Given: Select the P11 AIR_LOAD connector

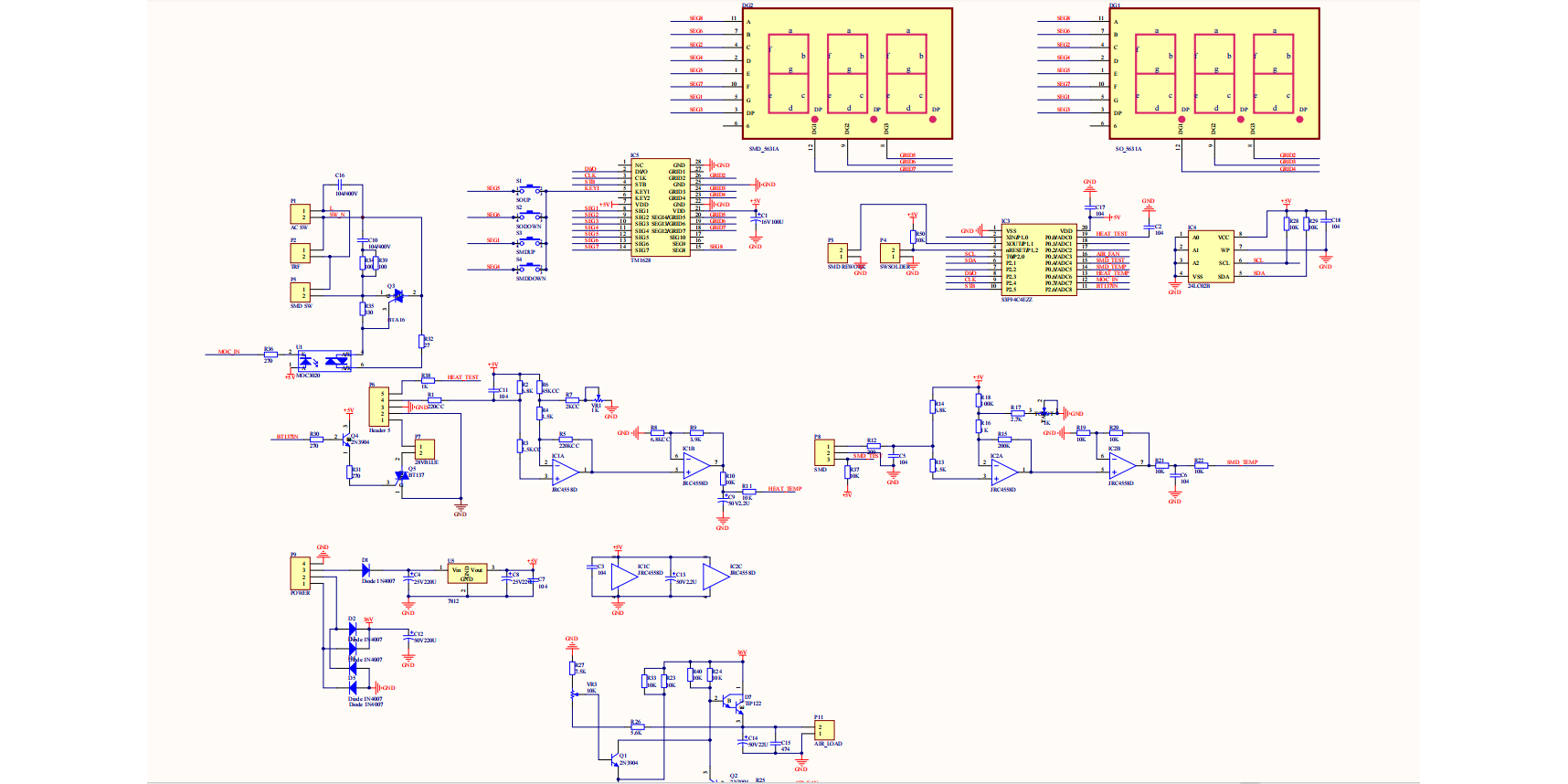Looking at the screenshot, I should pyautogui.click(x=824, y=730).
